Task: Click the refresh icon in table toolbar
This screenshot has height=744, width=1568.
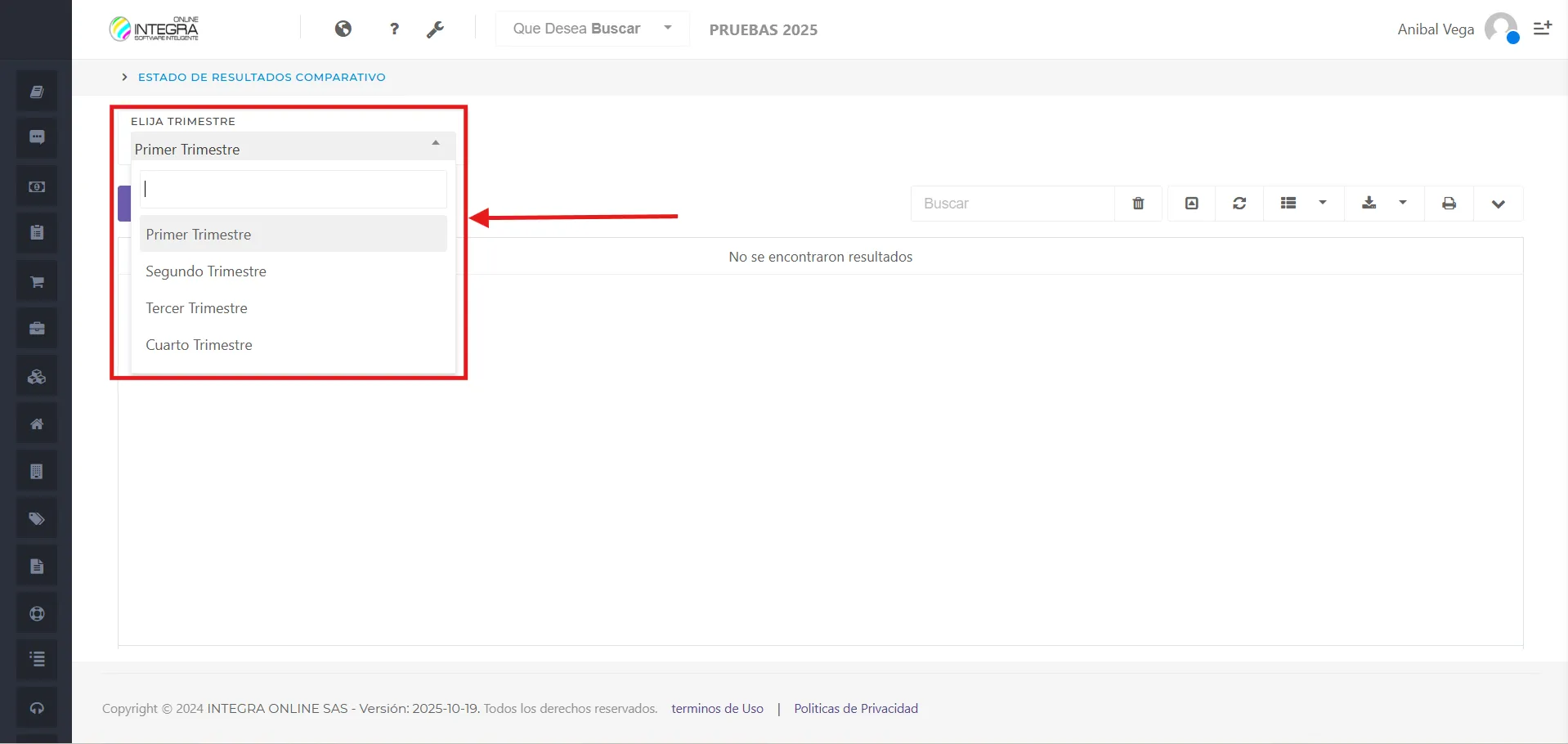Action: click(1239, 204)
